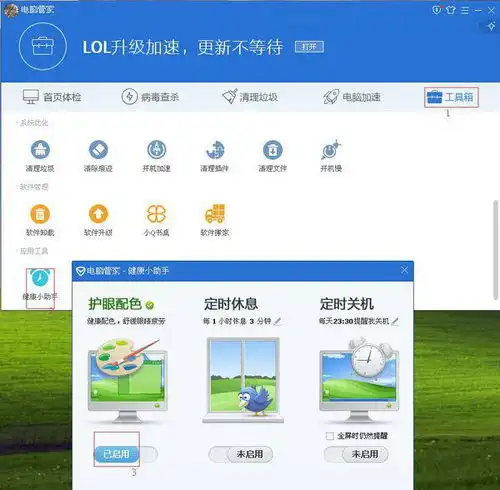Check the 全屏时仍然提醒 checkbox
The image size is (500, 490).
coord(330,436)
